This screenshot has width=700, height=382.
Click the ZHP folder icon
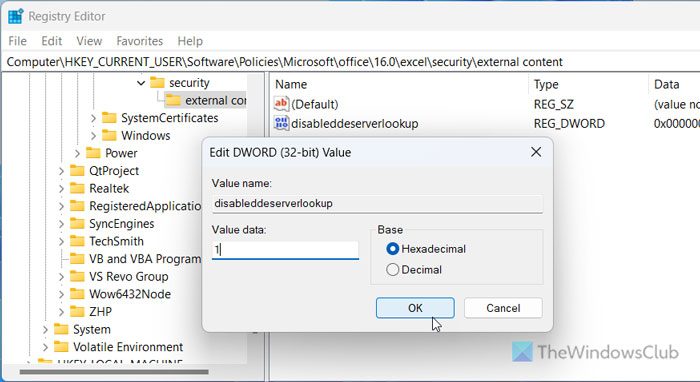tap(77, 311)
